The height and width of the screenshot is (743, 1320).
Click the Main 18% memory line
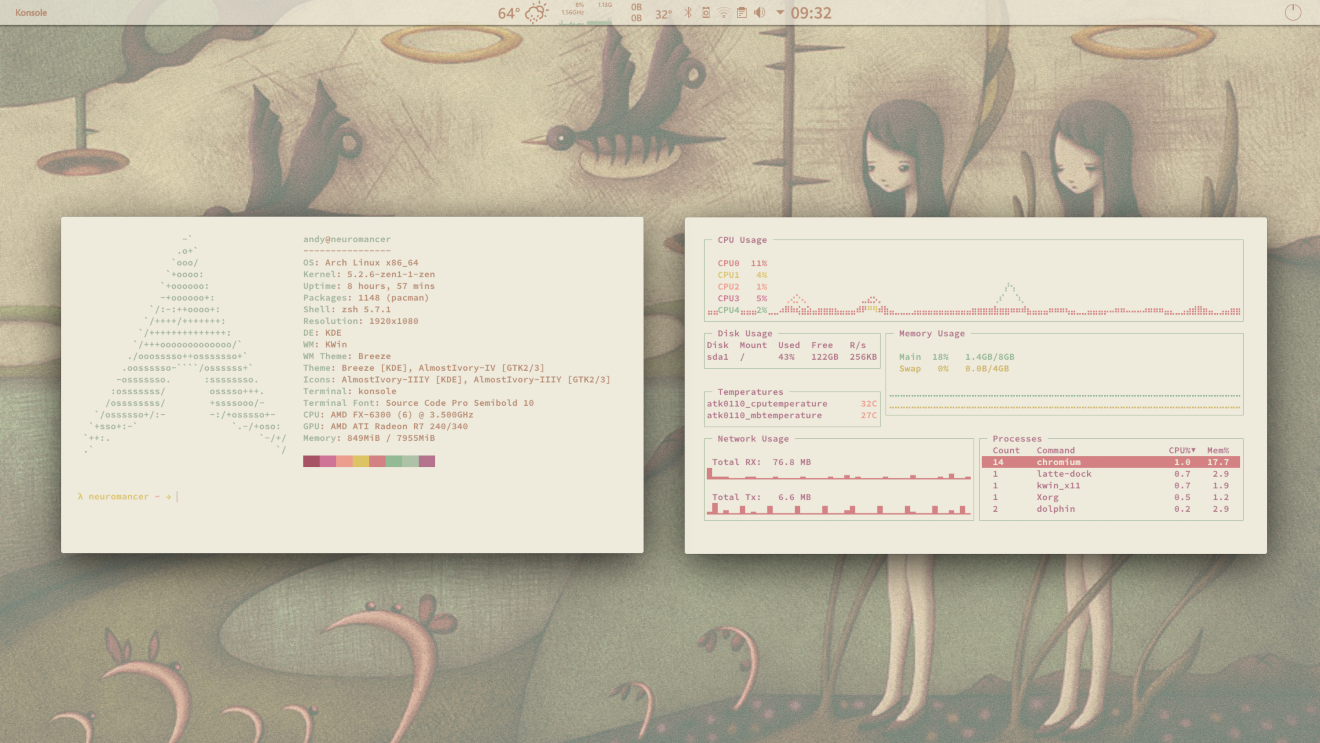click(x=956, y=357)
